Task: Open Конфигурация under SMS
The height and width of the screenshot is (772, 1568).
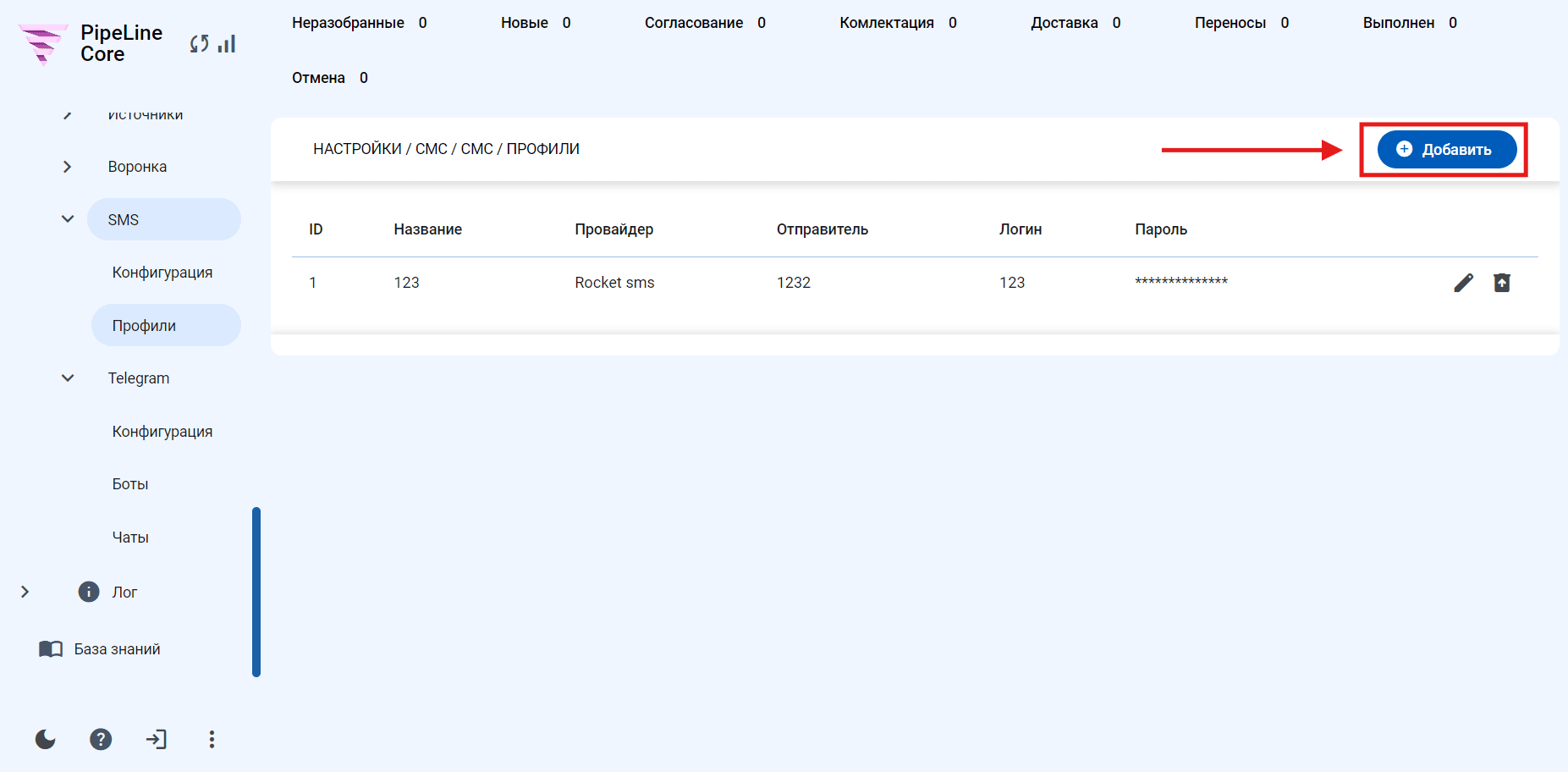Action: [162, 273]
